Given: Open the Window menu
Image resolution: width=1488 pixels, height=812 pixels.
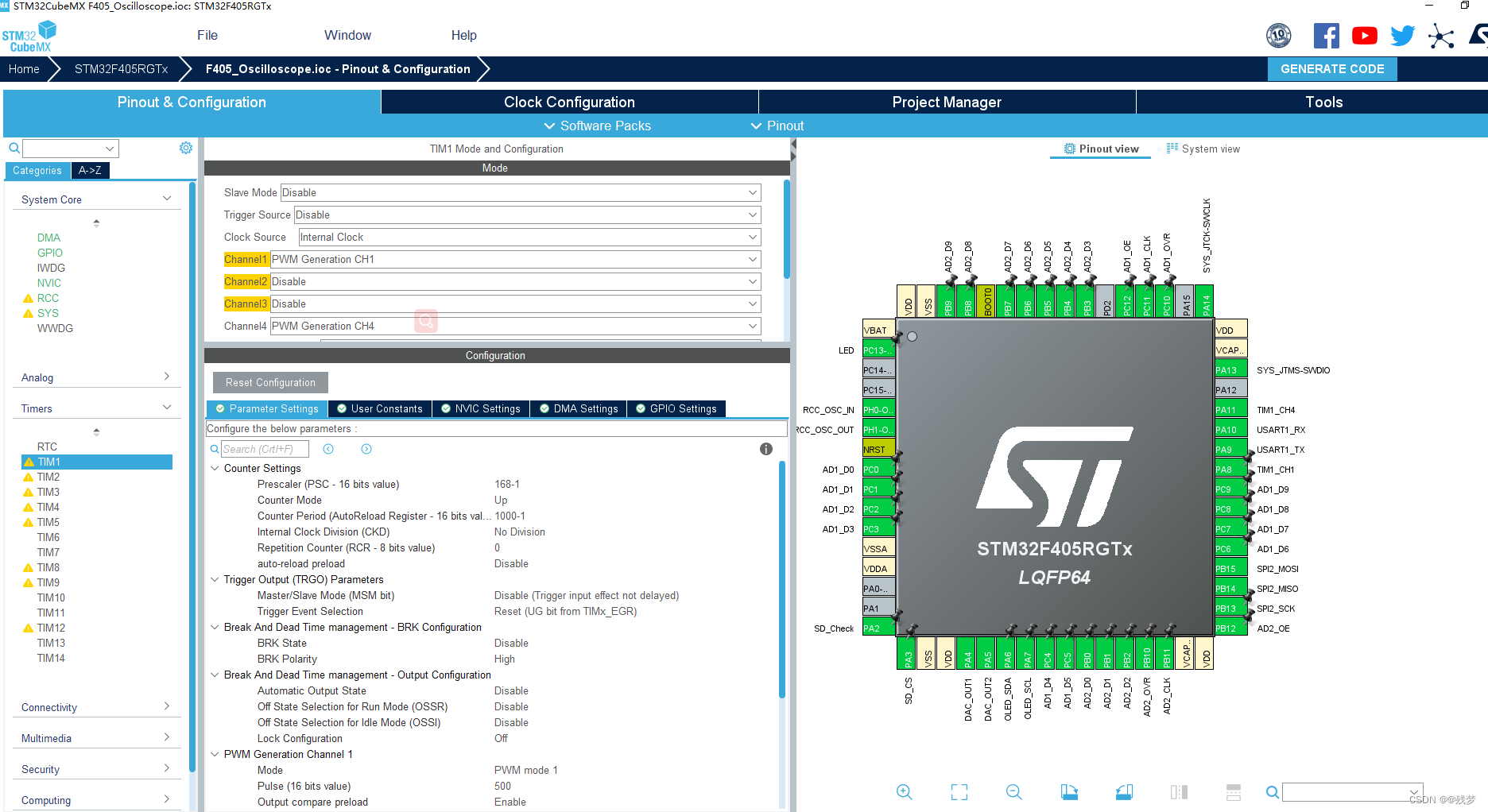Looking at the screenshot, I should pos(347,35).
